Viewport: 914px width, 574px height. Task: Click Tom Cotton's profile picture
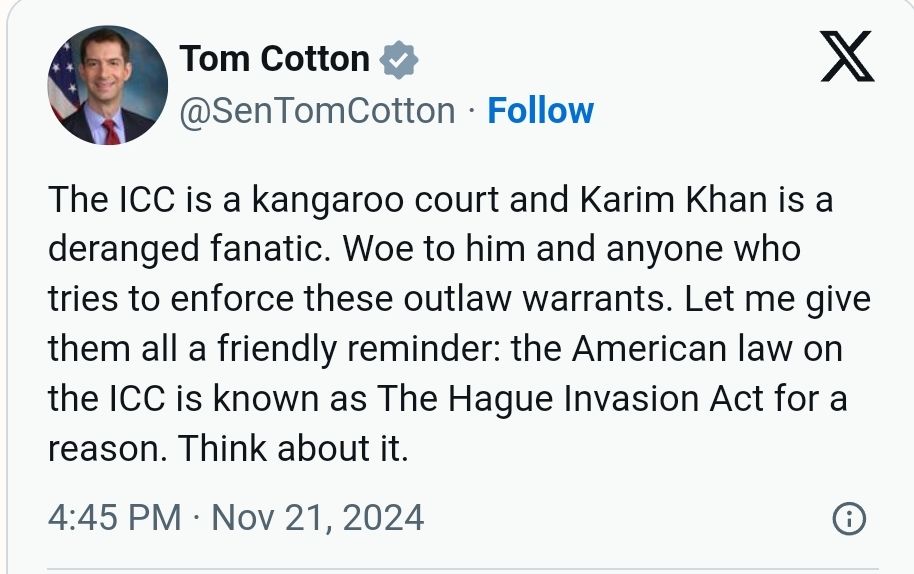point(108,85)
